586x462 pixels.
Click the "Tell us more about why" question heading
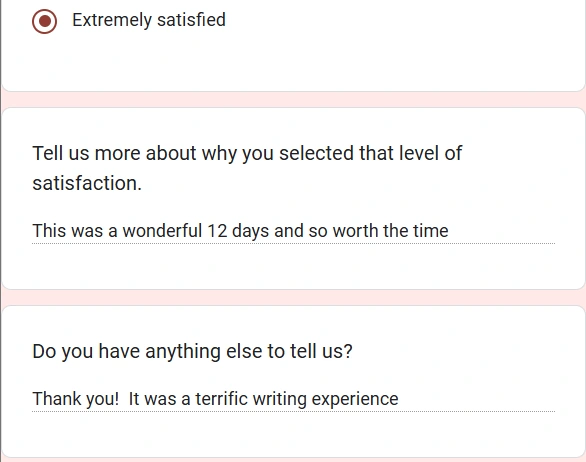[x=247, y=168]
